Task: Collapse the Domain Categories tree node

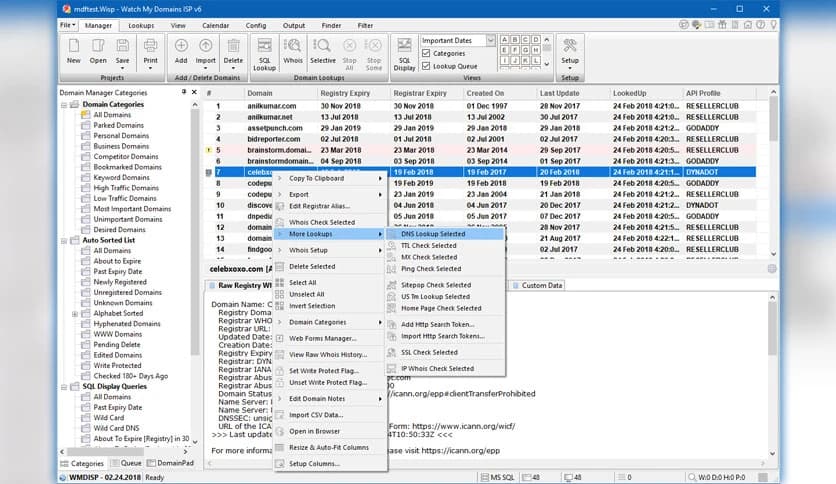Action: click(64, 104)
